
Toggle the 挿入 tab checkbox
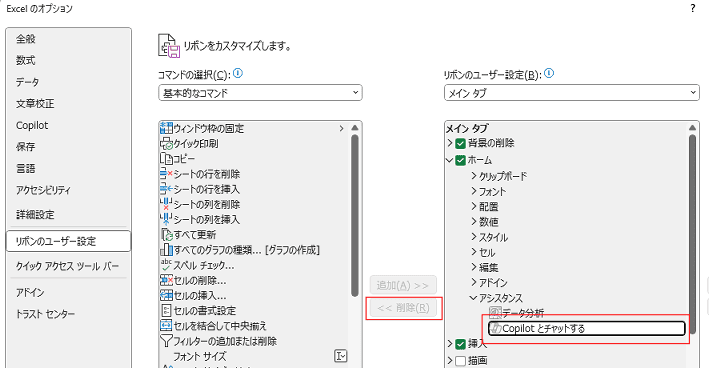point(460,344)
